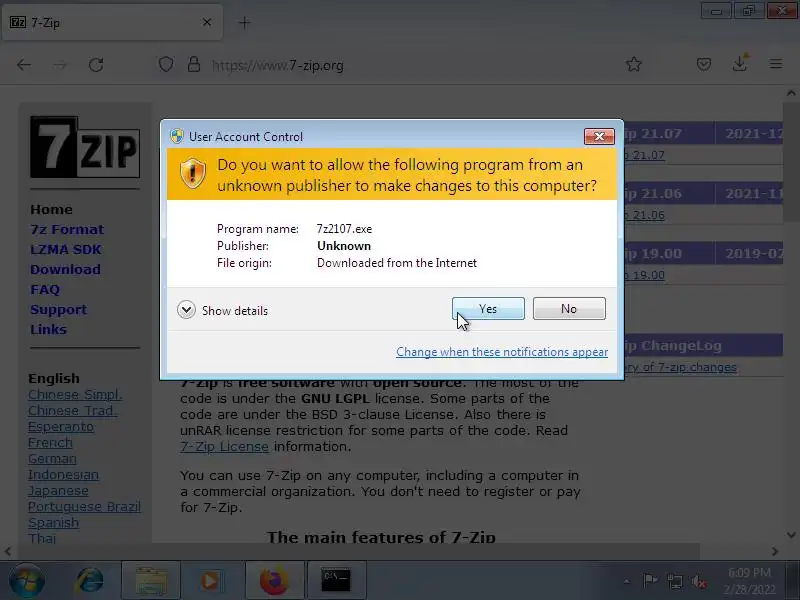Open network tray icon
This screenshot has width=800, height=600.
click(675, 581)
